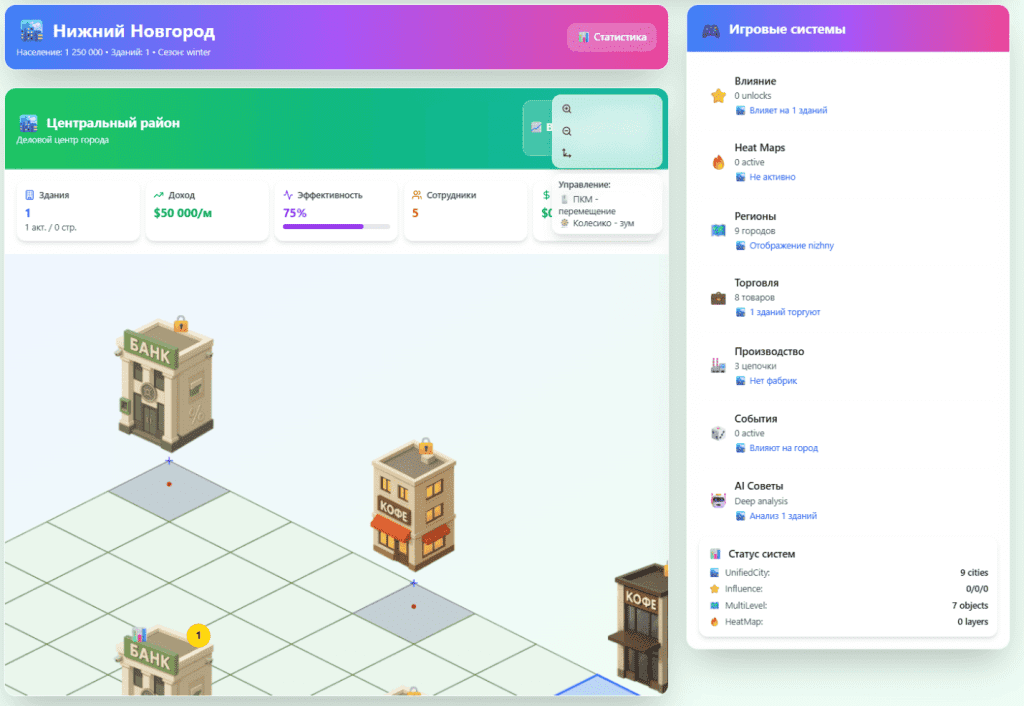The image size is (1024, 706).
Task: Click the padlock icon above the top bank
Action: tap(180, 324)
